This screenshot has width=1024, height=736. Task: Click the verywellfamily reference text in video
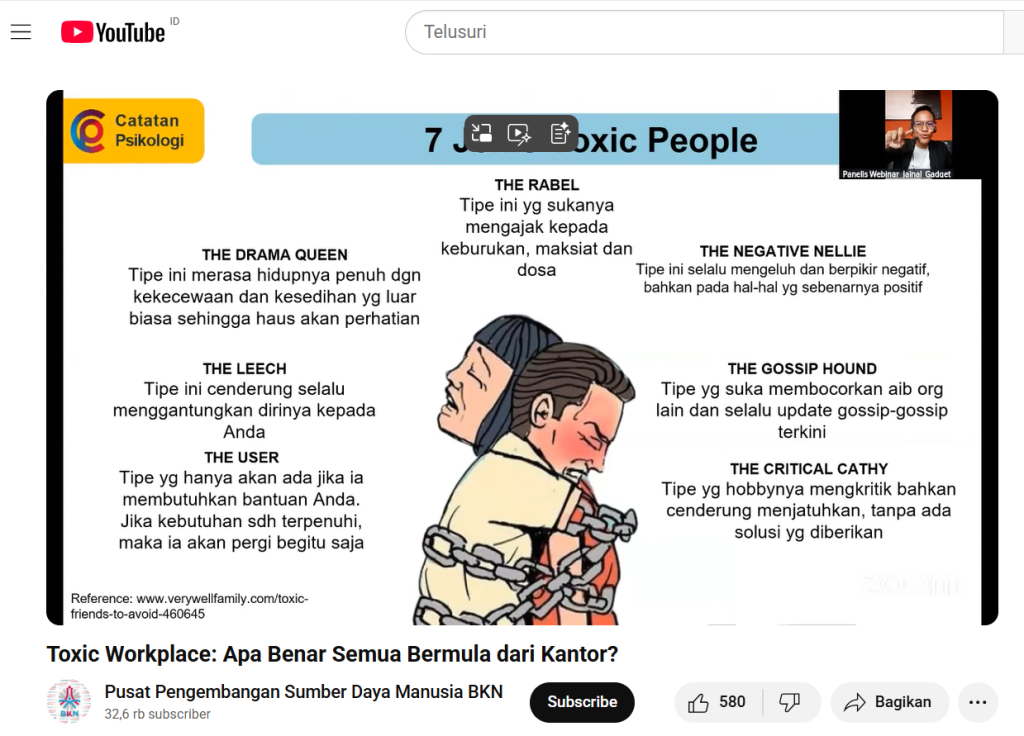click(189, 606)
